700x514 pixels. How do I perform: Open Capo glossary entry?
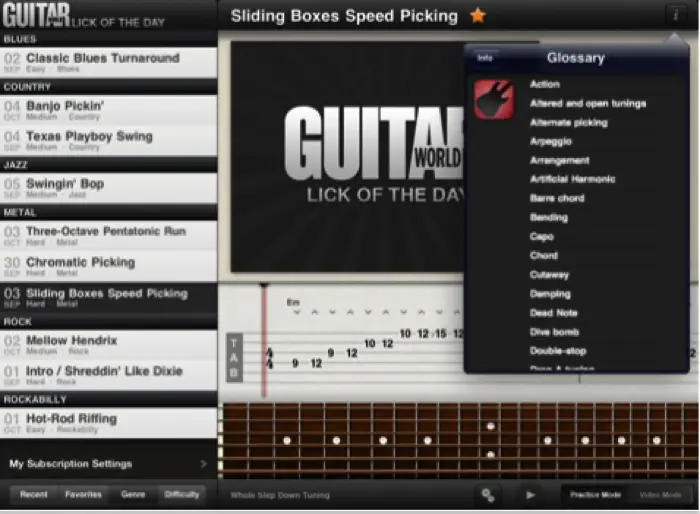pyautogui.click(x=542, y=237)
